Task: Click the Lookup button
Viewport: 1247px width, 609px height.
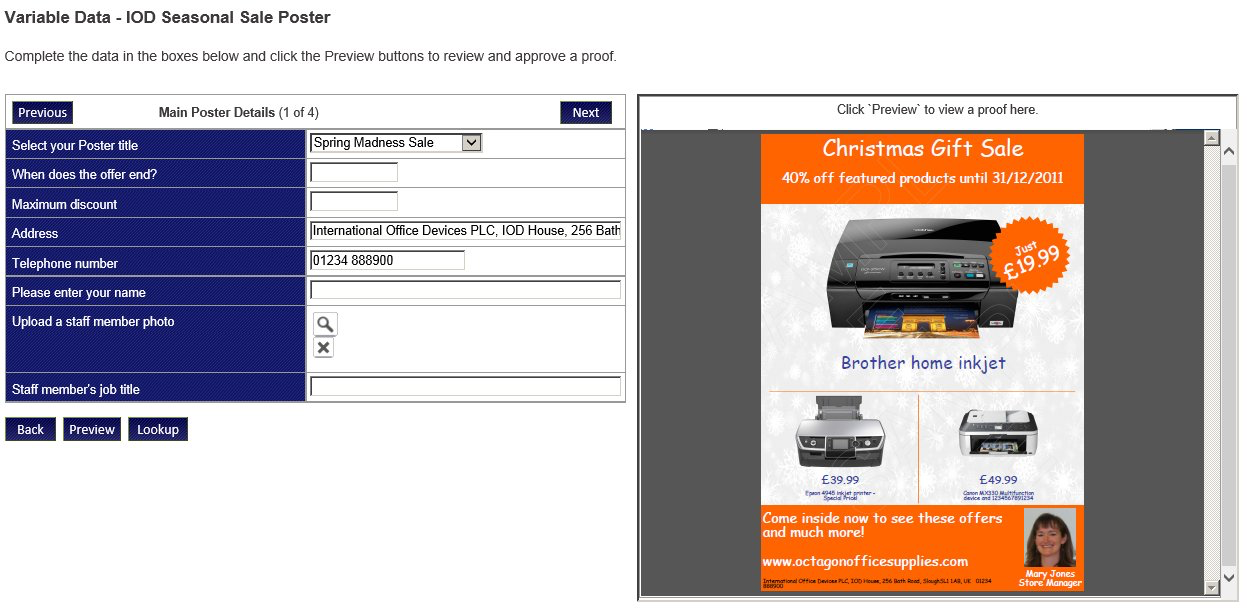Action: (x=158, y=429)
